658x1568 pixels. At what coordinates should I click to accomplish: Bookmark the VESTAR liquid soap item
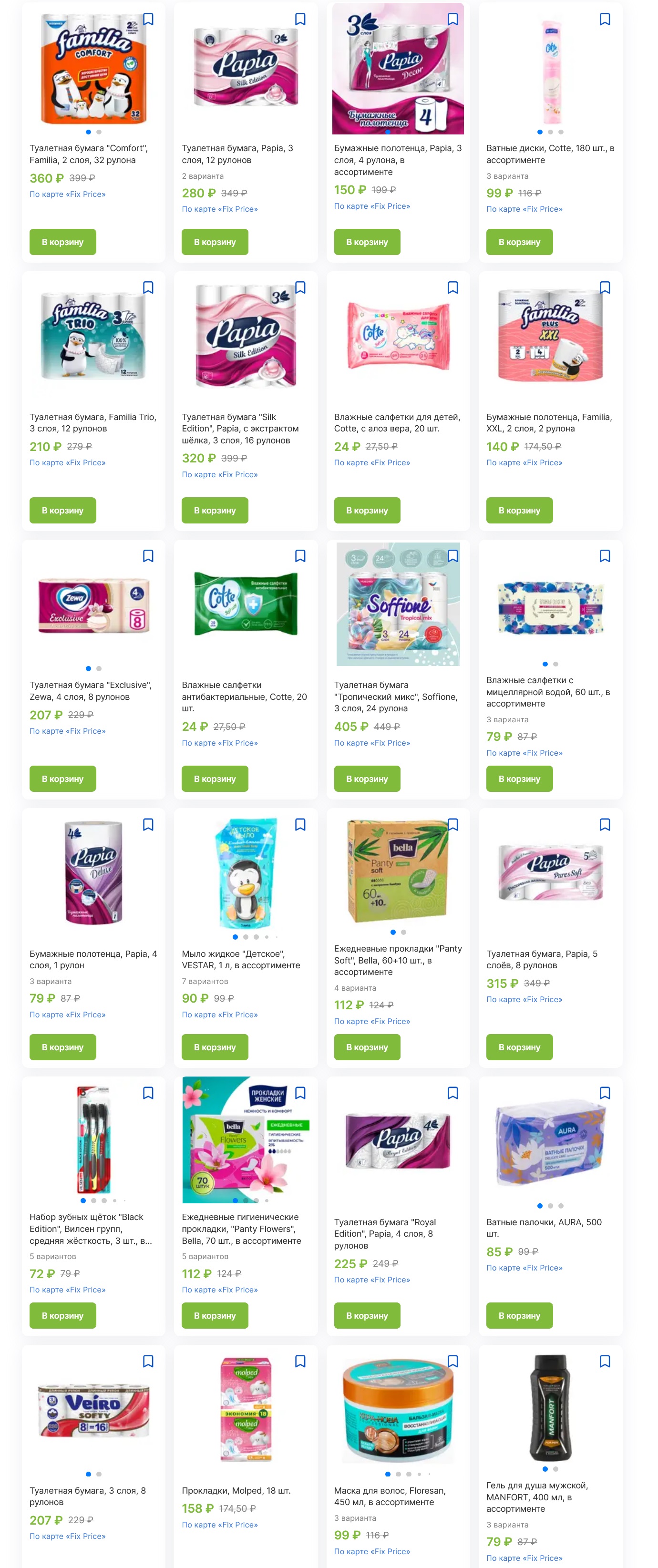300,825
